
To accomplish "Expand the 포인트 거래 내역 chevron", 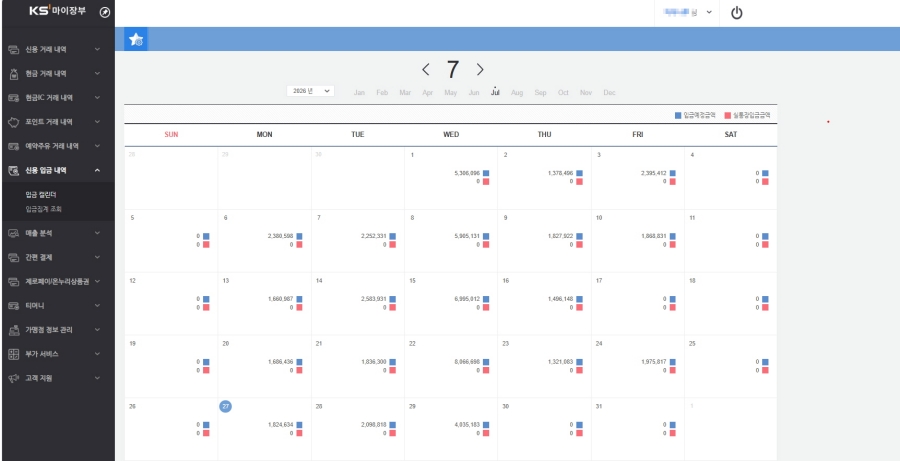I will tap(98, 122).
